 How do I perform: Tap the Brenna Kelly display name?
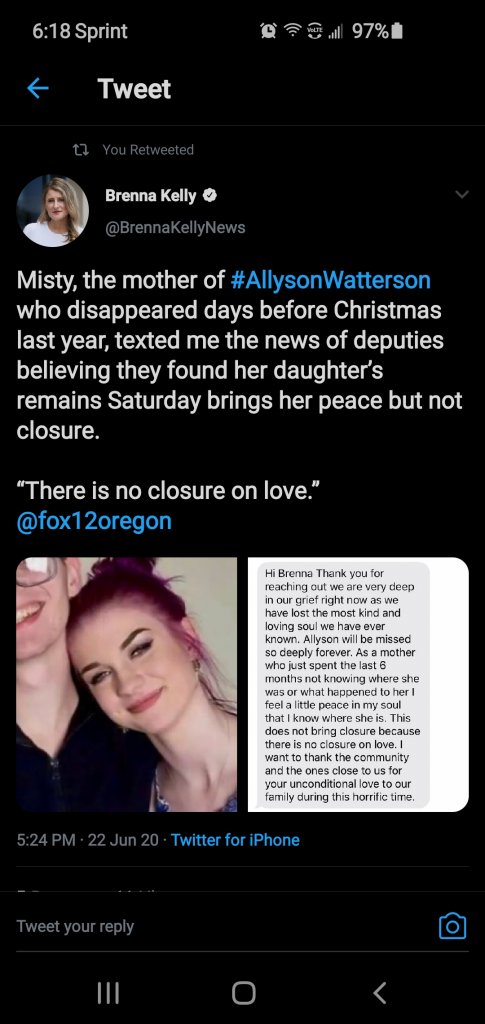tap(151, 195)
